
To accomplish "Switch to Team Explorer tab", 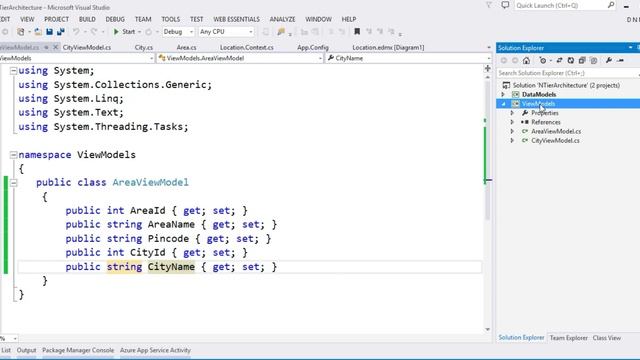I will (569, 338).
